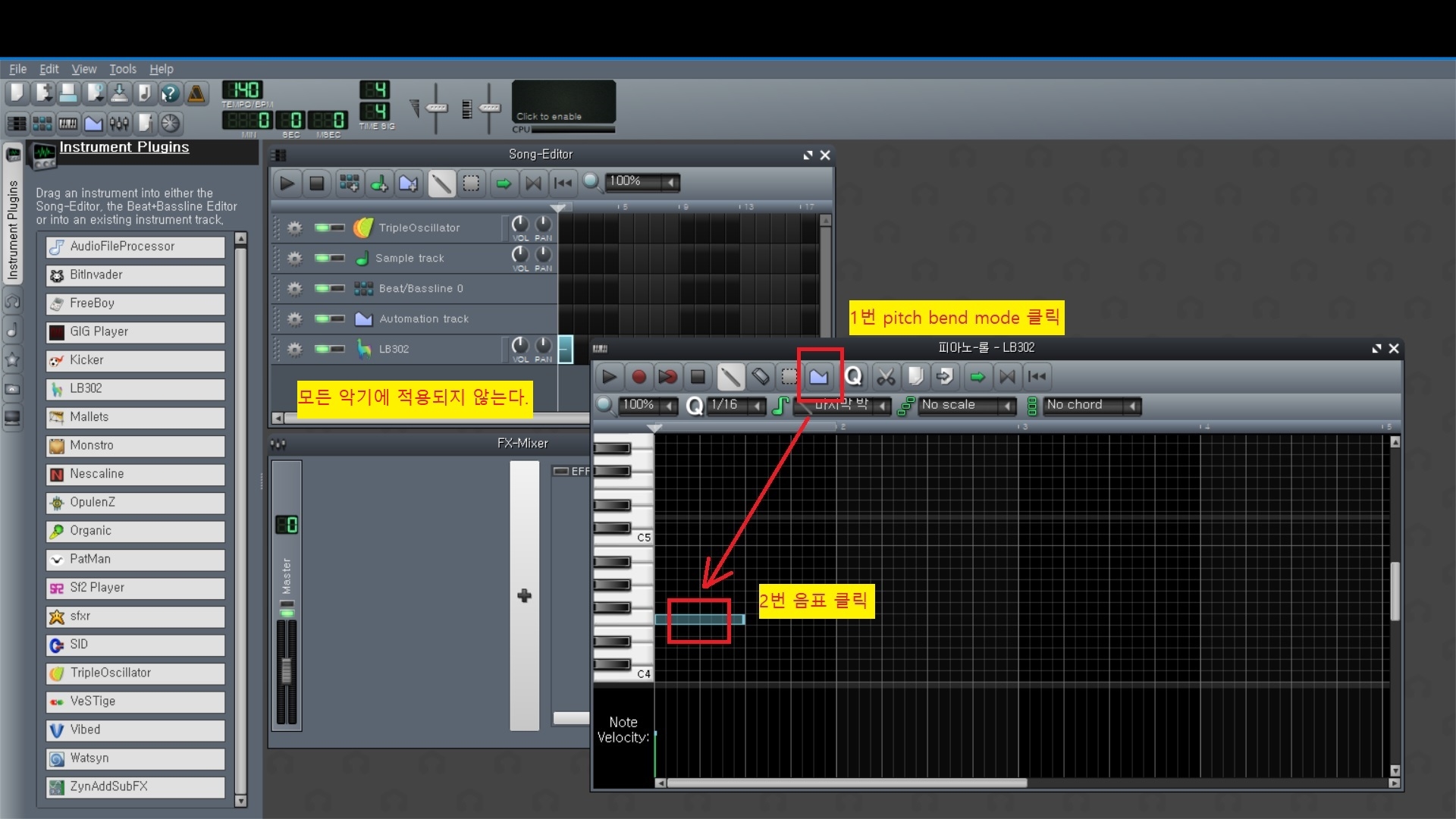Cut selected notes with scissors icon
This screenshot has width=1456, height=819.
(886, 376)
